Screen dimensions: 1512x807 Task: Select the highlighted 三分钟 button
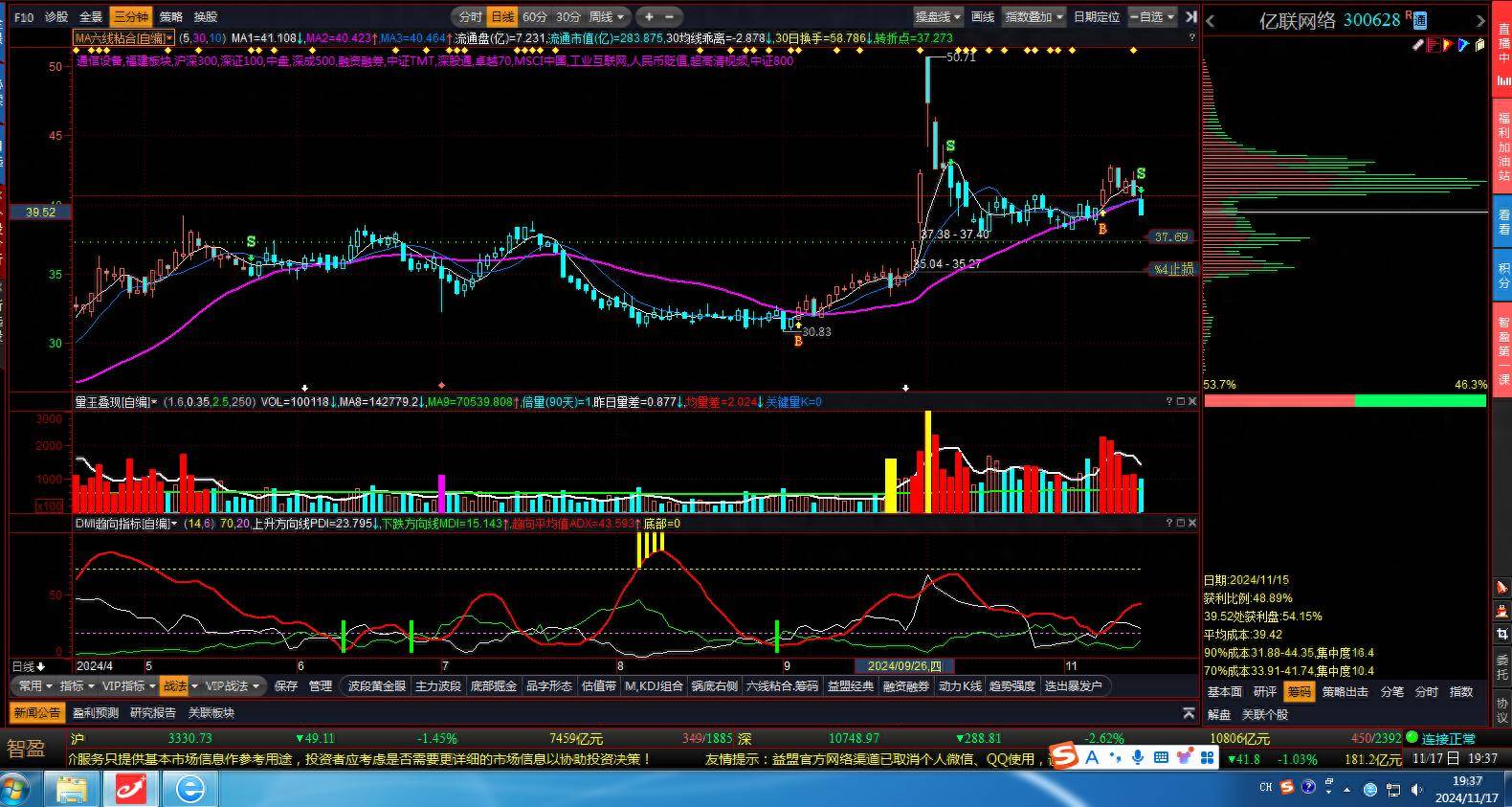point(131,17)
